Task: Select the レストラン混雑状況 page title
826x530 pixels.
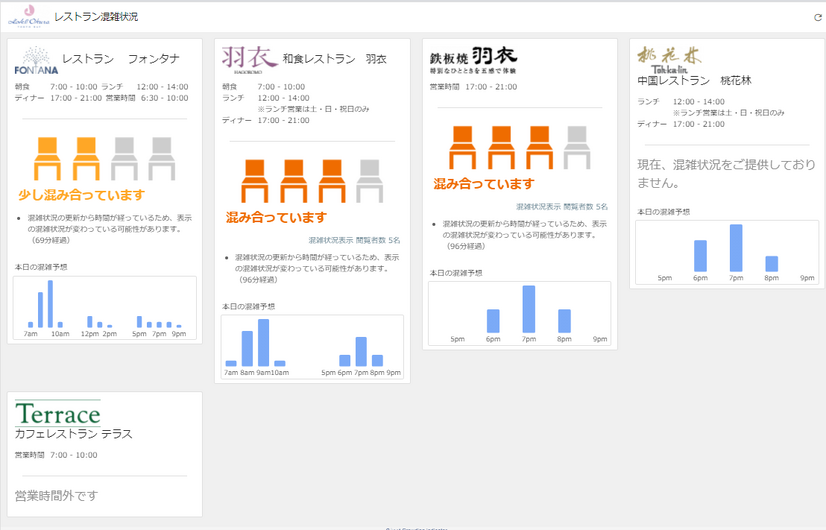Action: click(x=103, y=17)
